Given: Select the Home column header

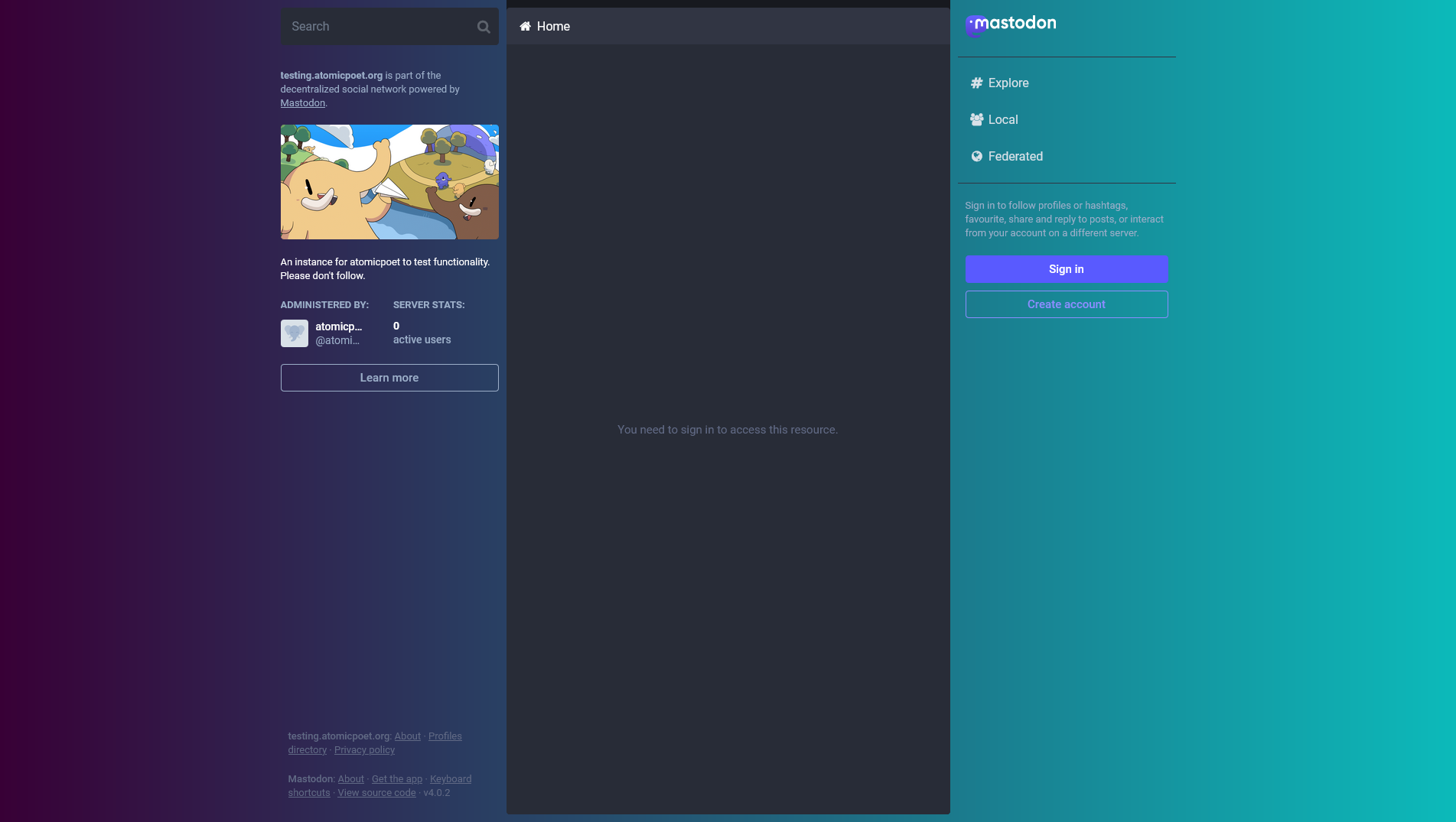Looking at the screenshot, I should (x=728, y=26).
